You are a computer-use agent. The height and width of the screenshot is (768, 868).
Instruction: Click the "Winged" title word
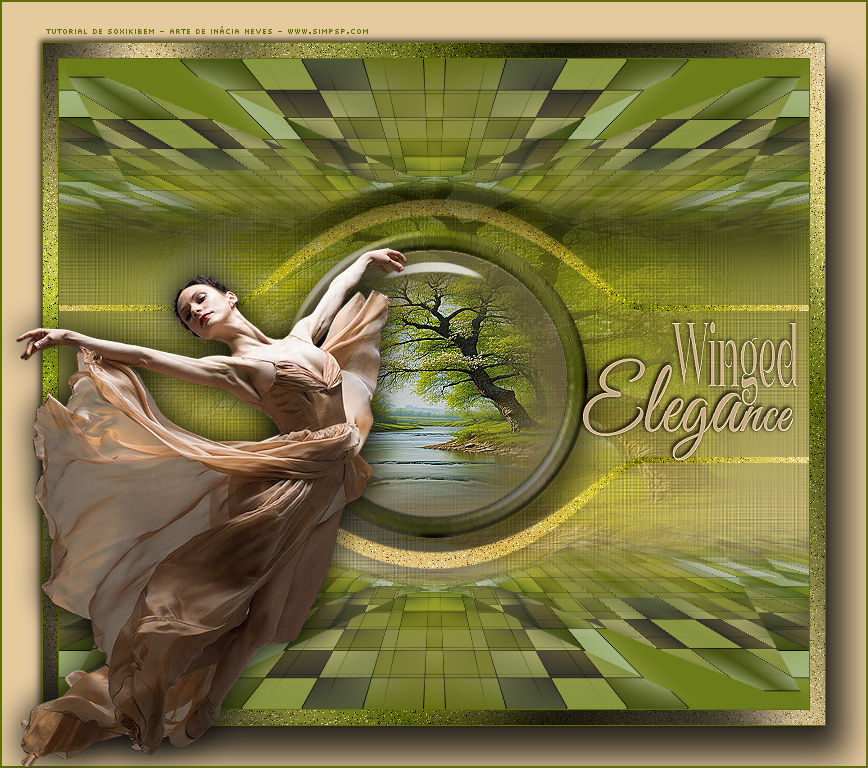(735, 356)
